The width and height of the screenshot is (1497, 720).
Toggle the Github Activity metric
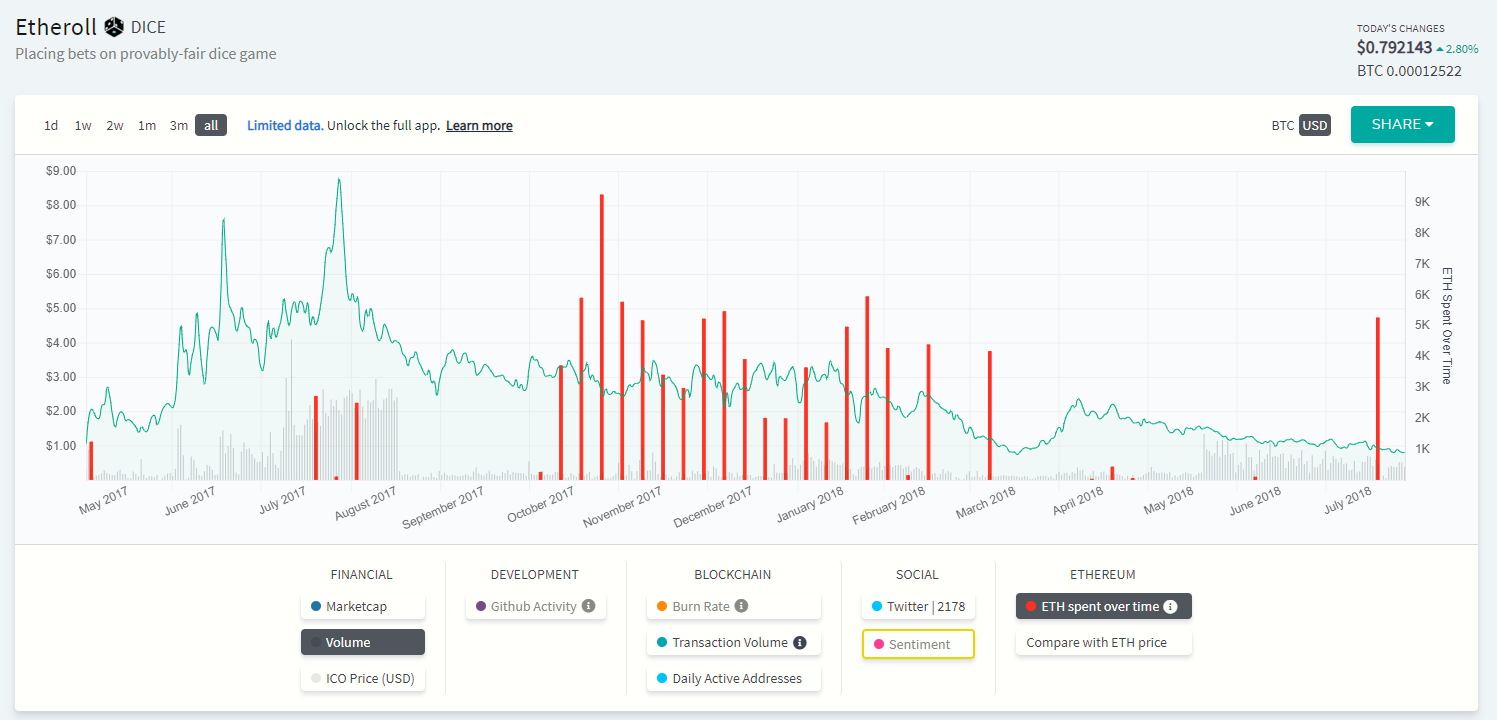pos(535,606)
